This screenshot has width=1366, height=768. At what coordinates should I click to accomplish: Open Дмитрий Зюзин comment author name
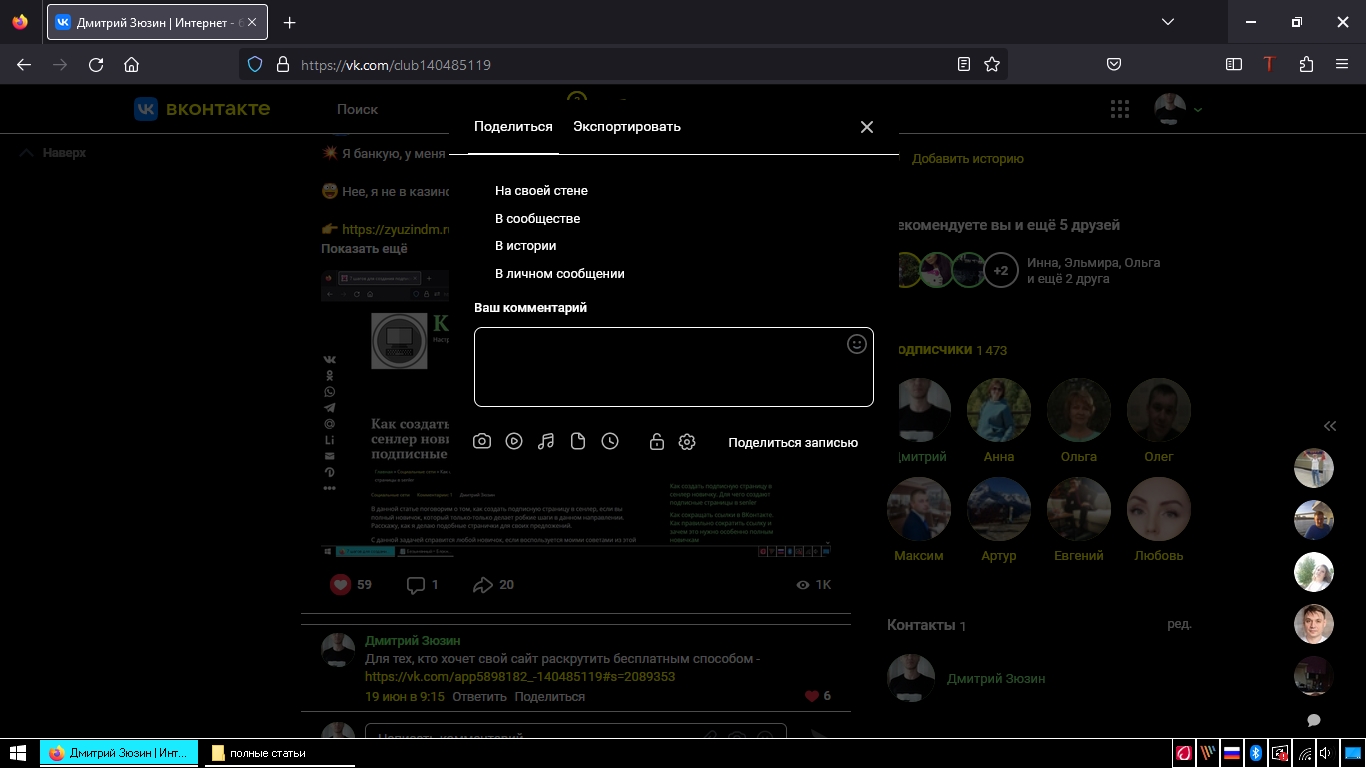tap(412, 640)
